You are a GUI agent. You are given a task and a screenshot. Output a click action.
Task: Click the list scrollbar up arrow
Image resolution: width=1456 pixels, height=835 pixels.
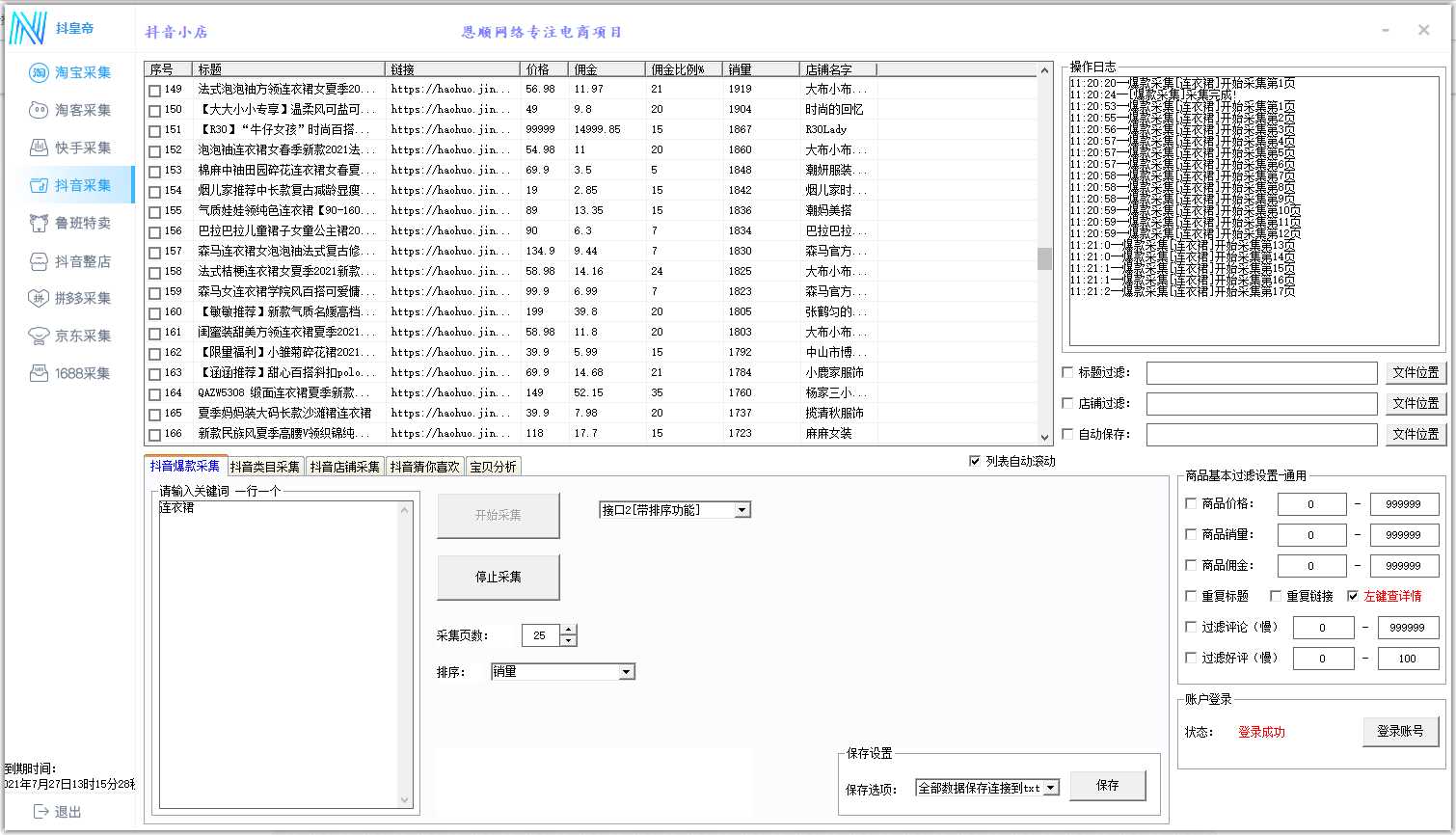(1044, 70)
